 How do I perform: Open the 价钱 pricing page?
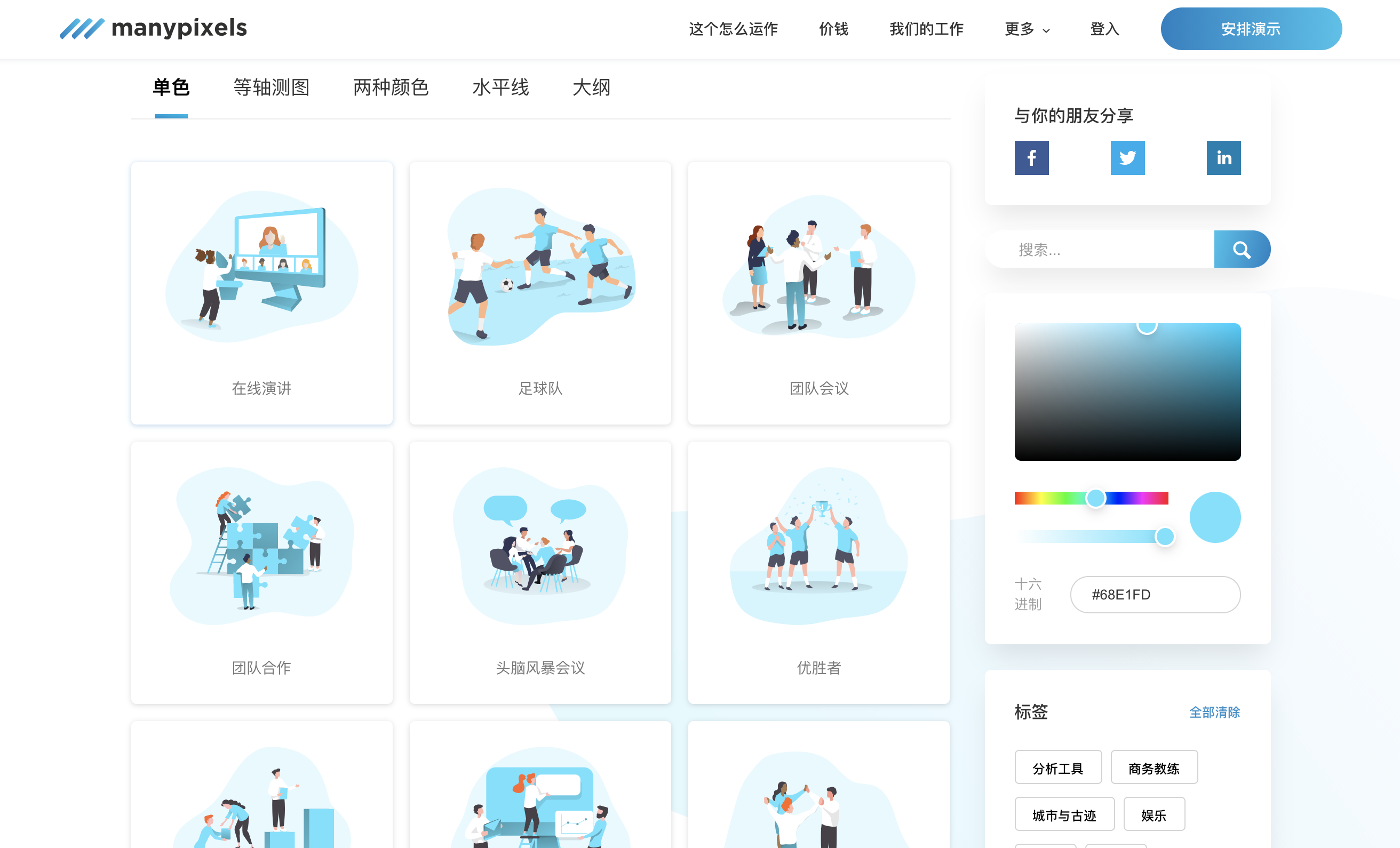click(x=833, y=29)
